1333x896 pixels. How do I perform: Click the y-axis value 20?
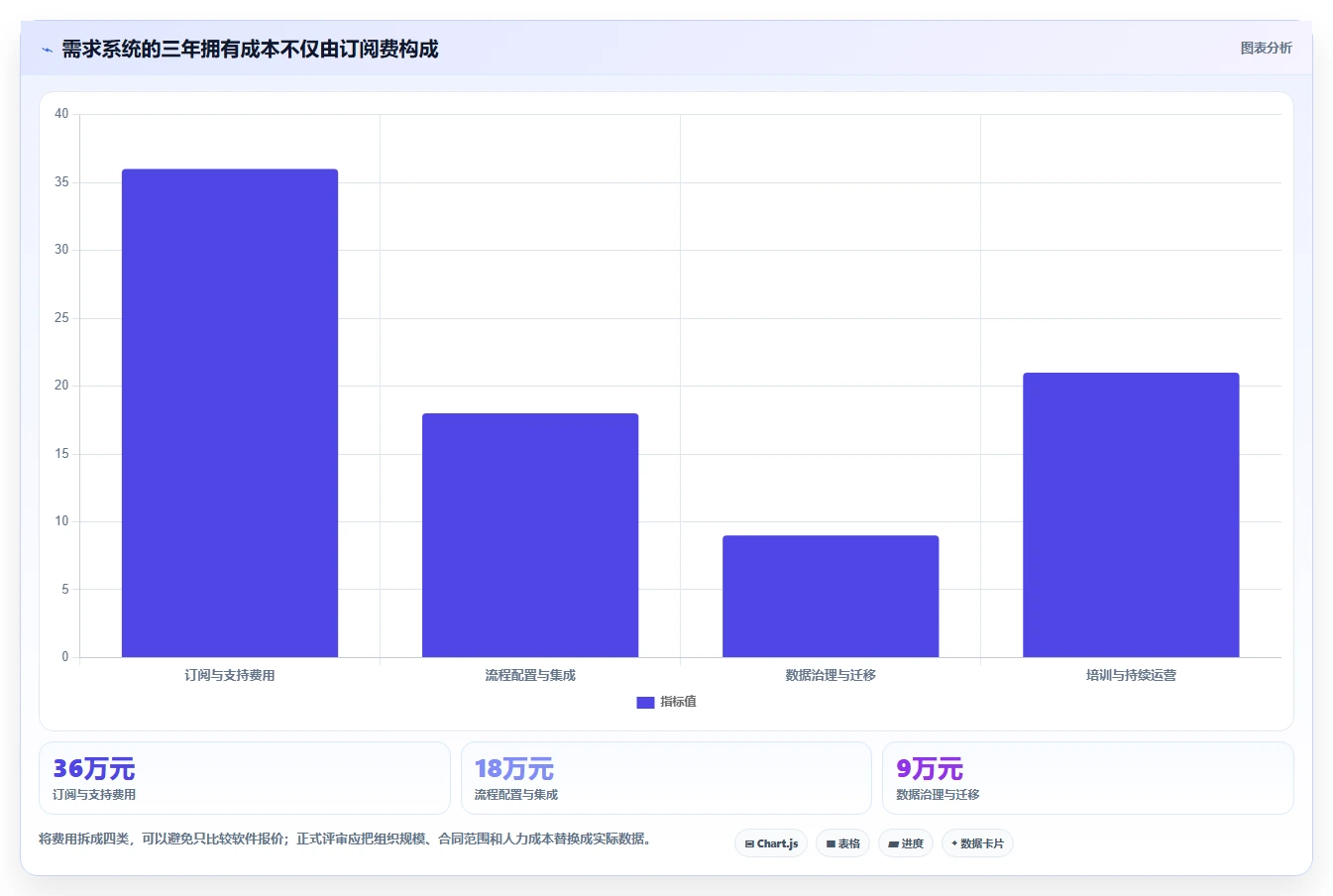point(61,386)
